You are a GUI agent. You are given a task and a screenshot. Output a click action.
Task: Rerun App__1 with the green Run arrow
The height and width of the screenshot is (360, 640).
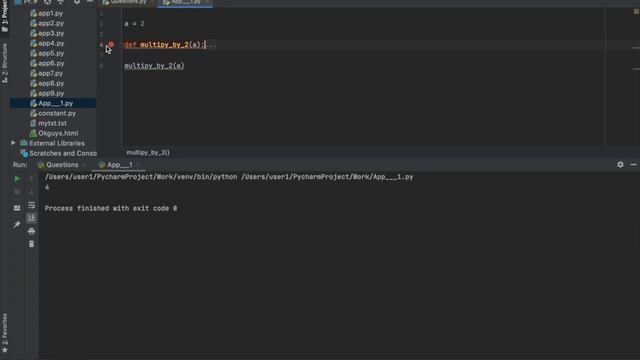(17, 179)
